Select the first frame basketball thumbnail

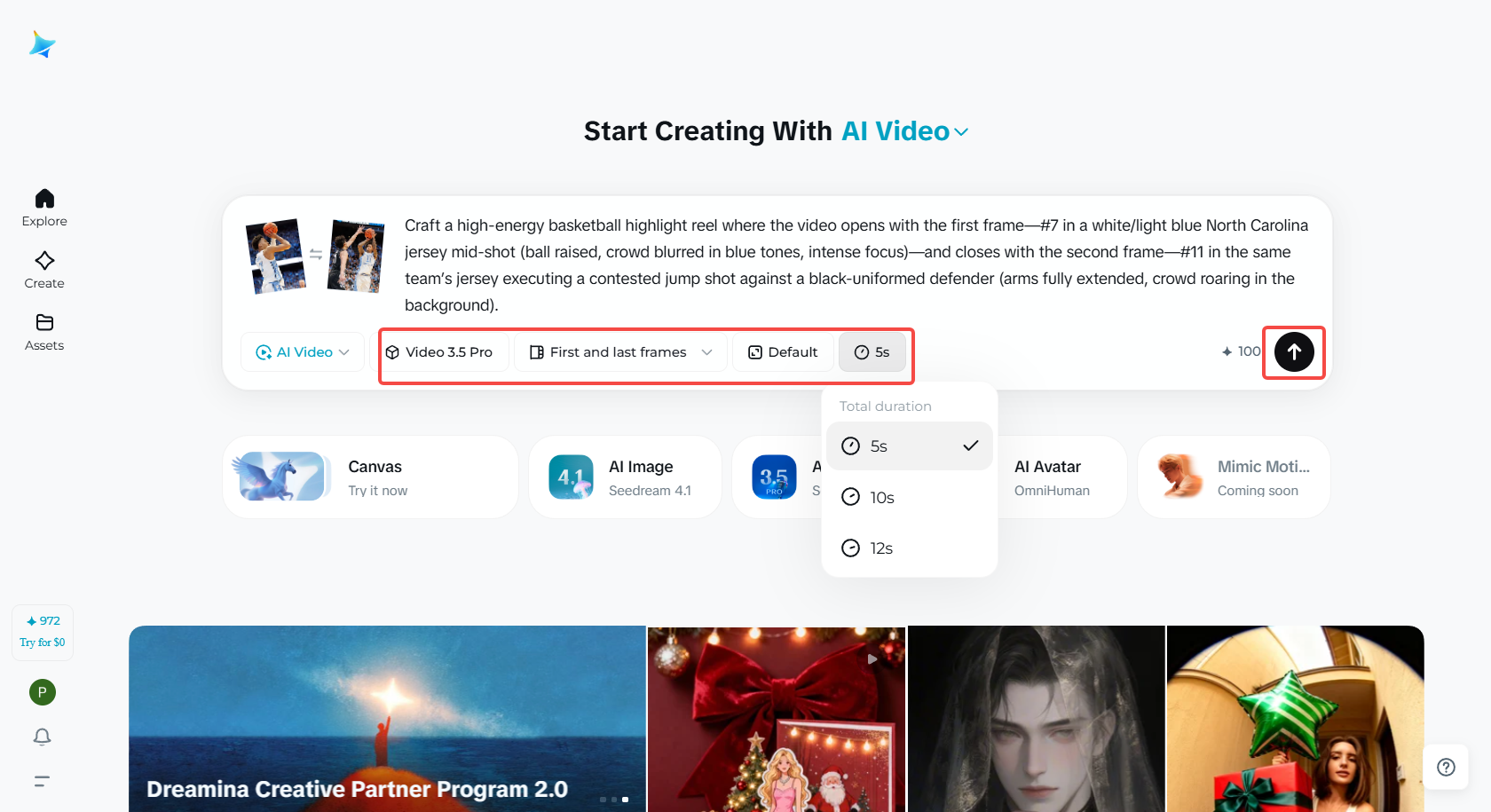275,256
